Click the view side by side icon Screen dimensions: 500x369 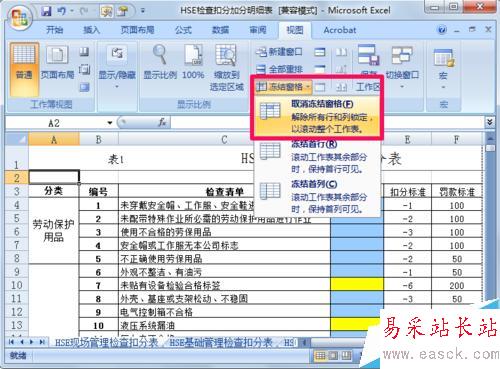coord(341,52)
